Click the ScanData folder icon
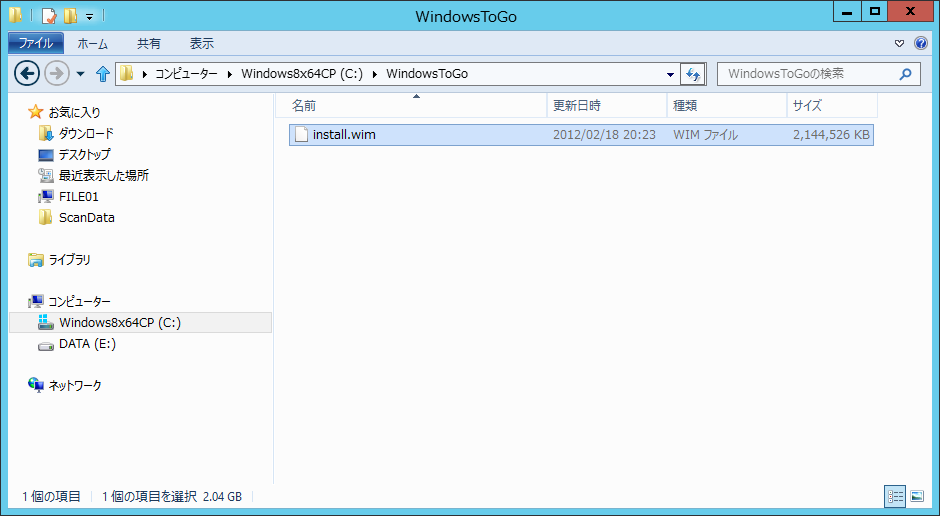This screenshot has height=516, width=940. pos(46,217)
